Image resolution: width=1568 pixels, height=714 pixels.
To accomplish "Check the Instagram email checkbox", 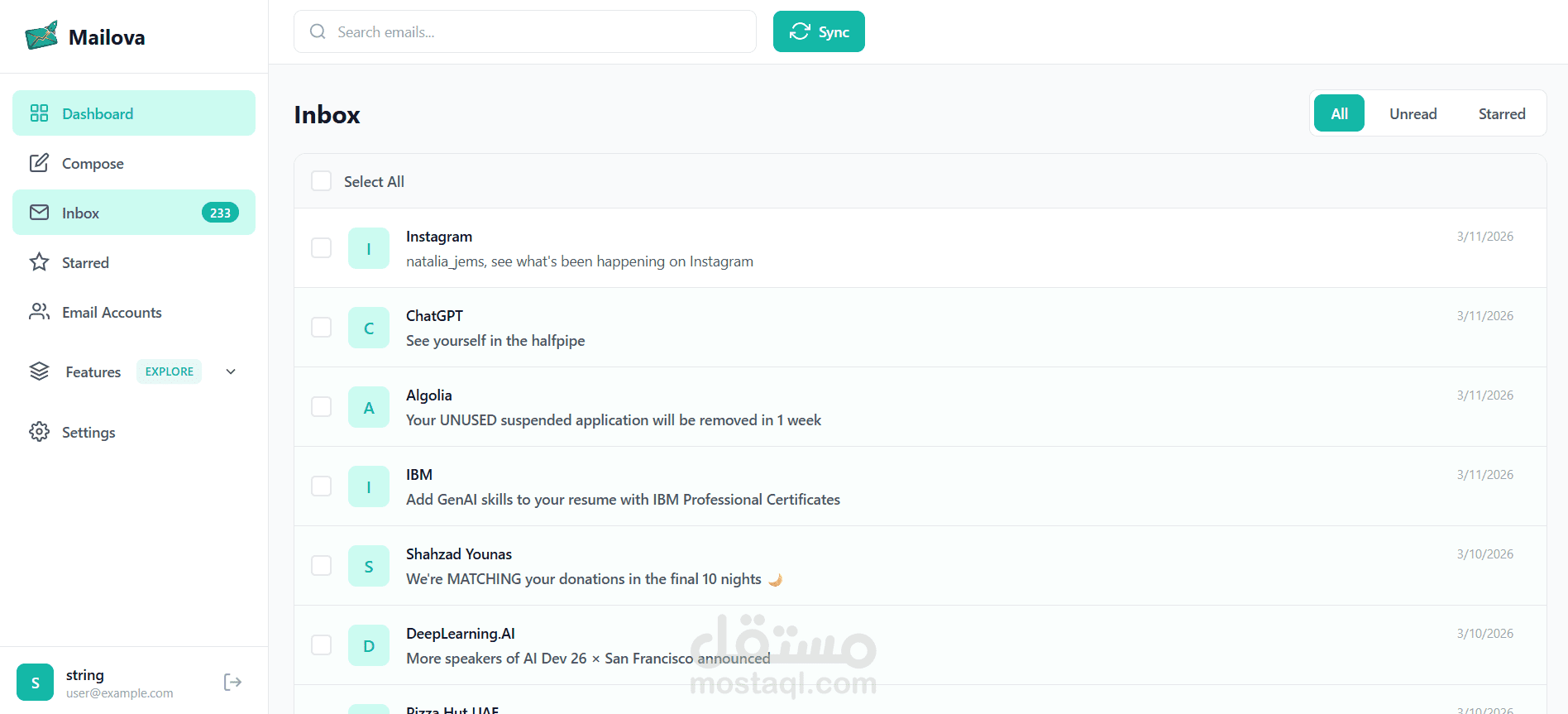I will (321, 248).
